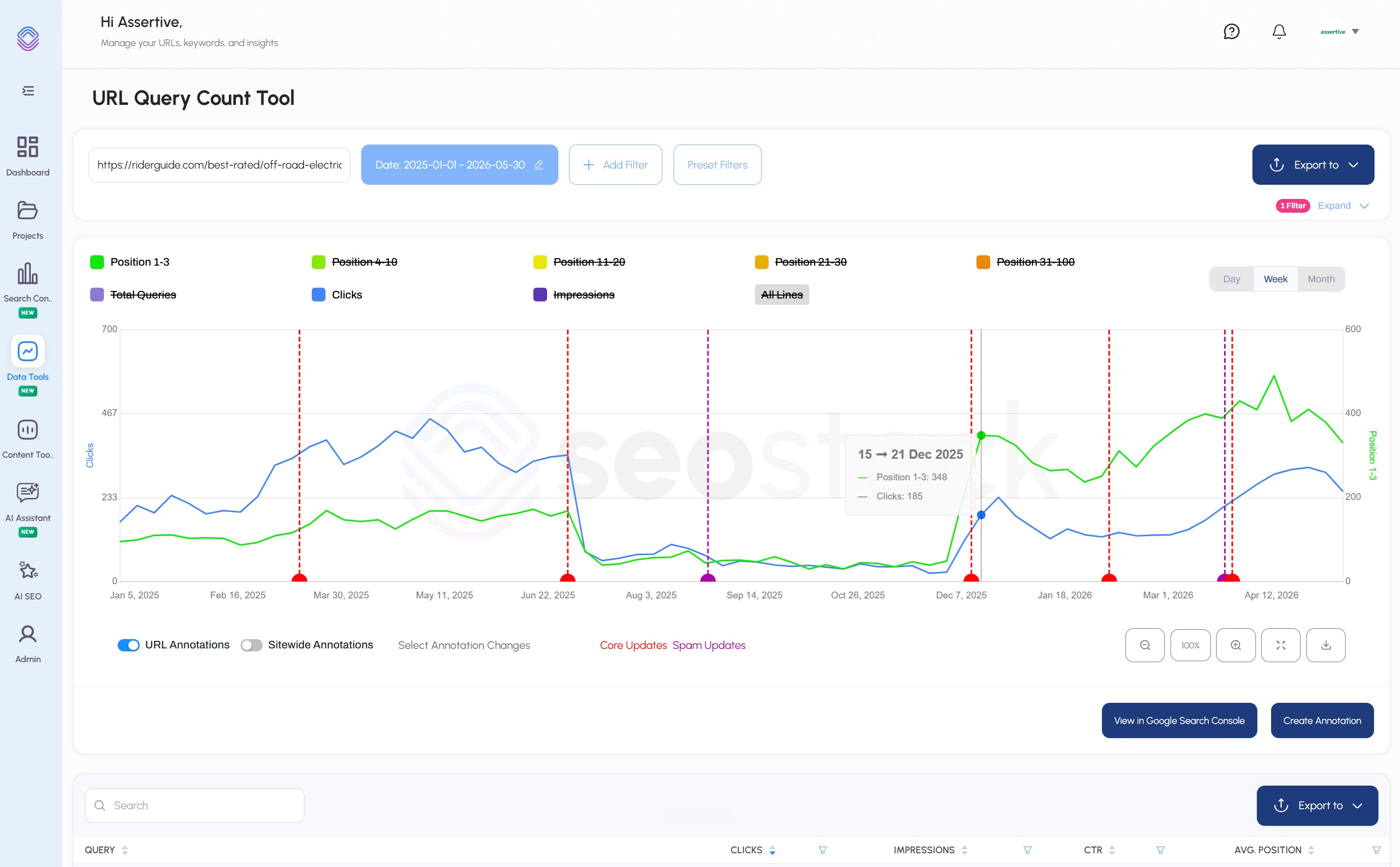The height and width of the screenshot is (867, 1400).
Task: Open Select Annotation Changes dropdown
Action: pos(463,645)
